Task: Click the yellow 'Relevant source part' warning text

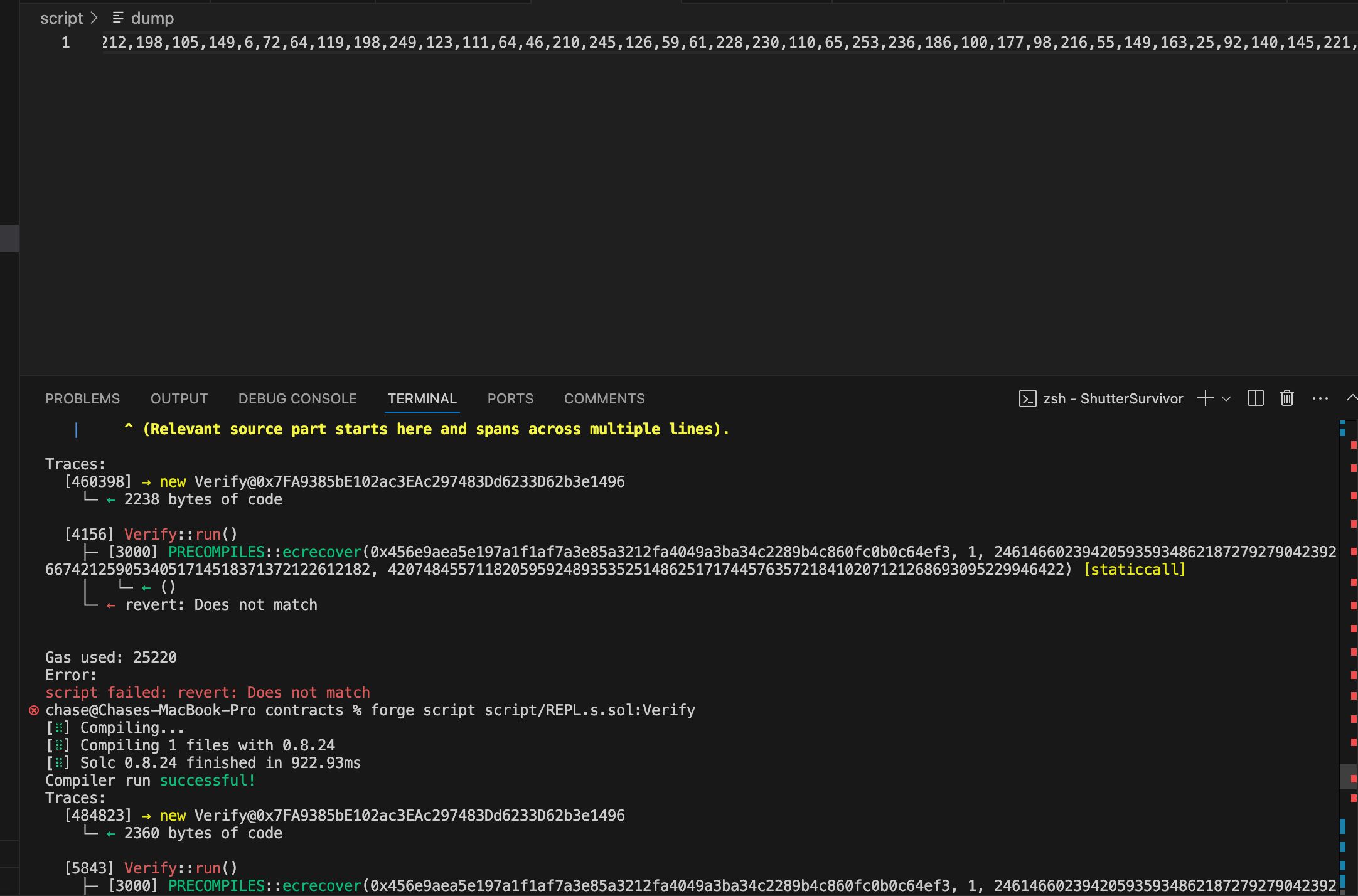Action: [x=427, y=429]
